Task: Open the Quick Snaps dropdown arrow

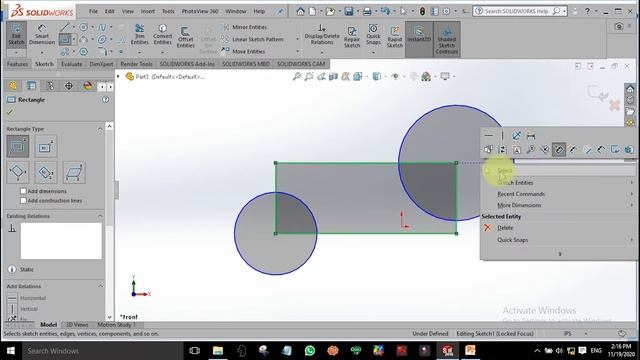Action: [373, 52]
